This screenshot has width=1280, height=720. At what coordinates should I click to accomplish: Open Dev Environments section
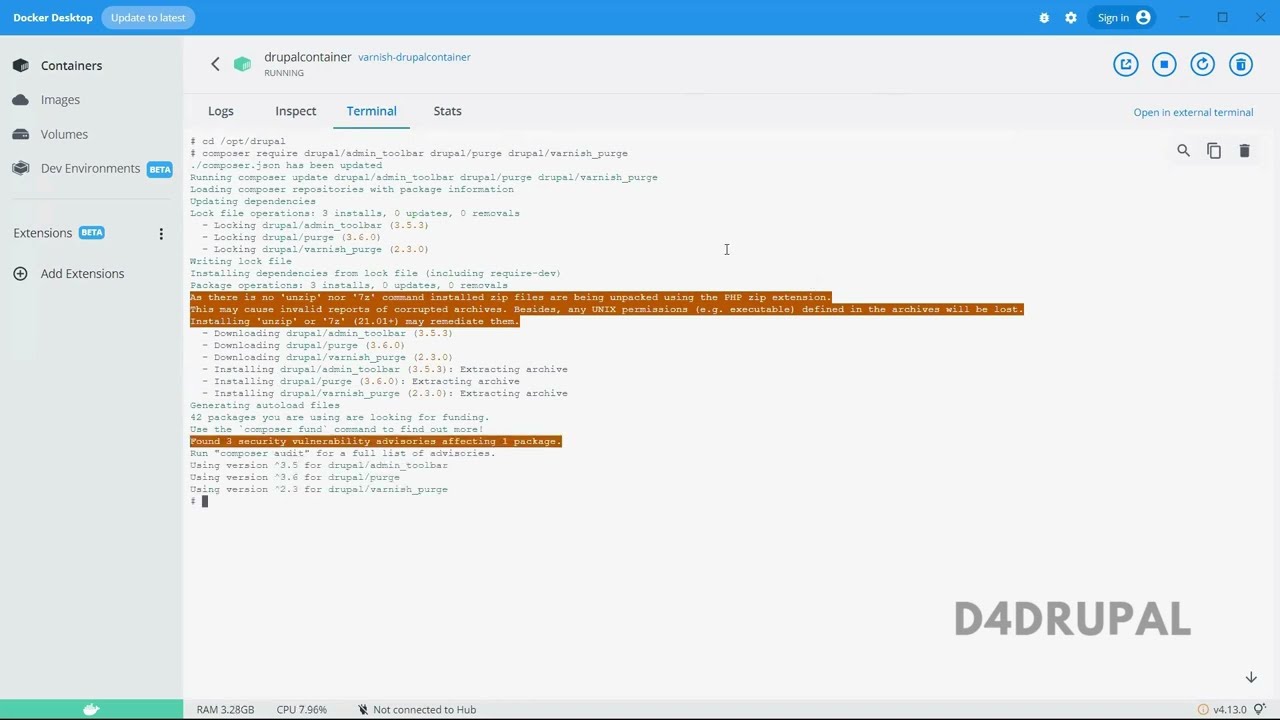(91, 168)
